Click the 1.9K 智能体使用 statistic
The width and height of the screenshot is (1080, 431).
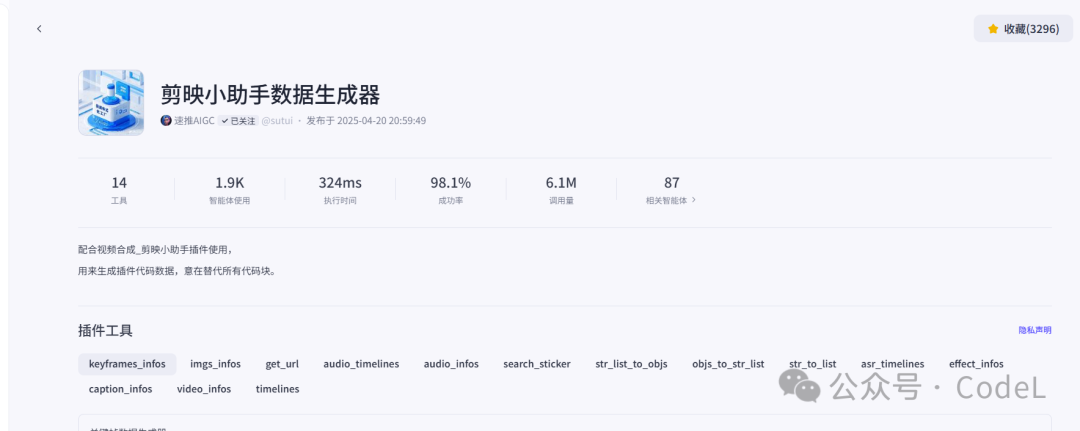tap(229, 191)
